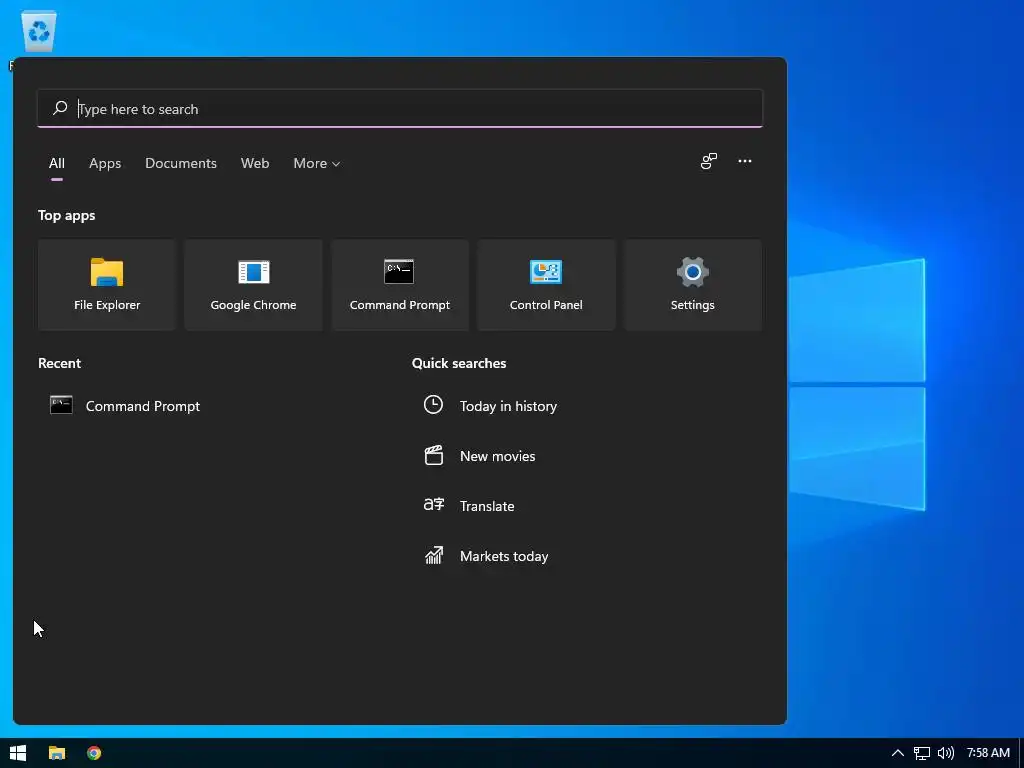Open the three-dot options menu
The image size is (1024, 768).
point(744,161)
